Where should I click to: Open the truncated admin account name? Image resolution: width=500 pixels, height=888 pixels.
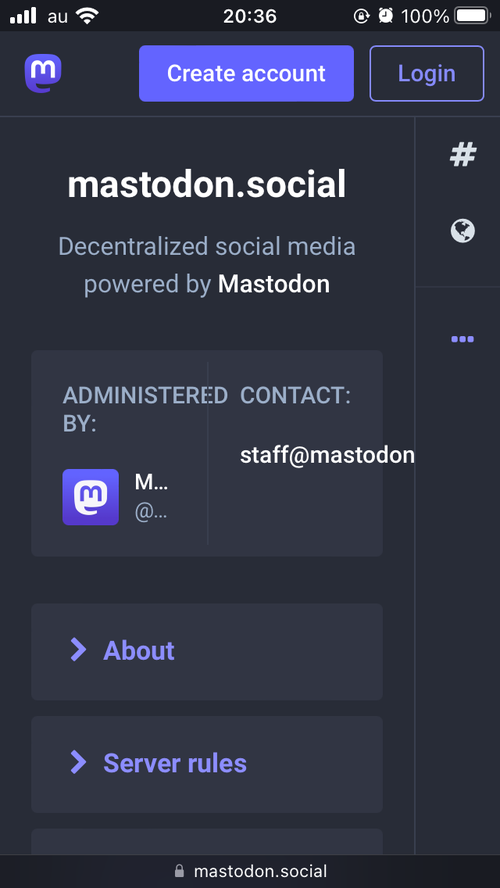[x=151, y=483]
